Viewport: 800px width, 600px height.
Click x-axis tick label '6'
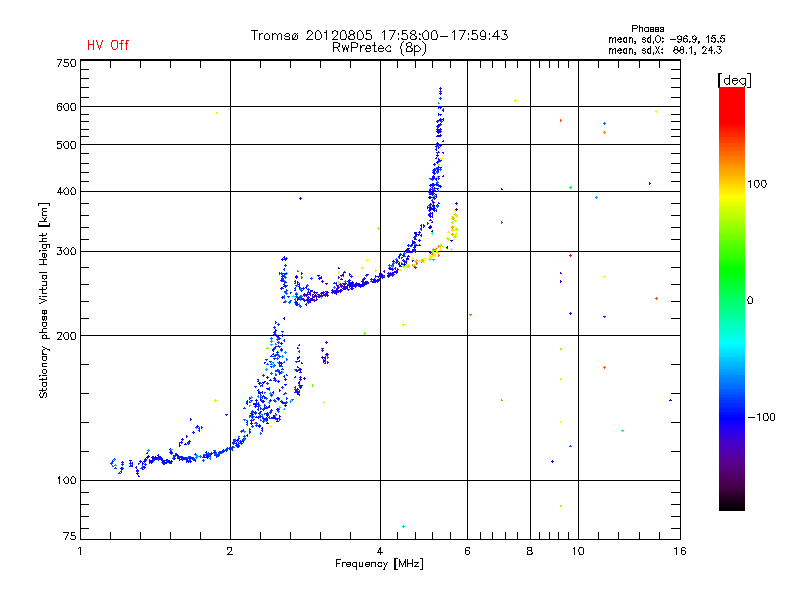point(467,551)
